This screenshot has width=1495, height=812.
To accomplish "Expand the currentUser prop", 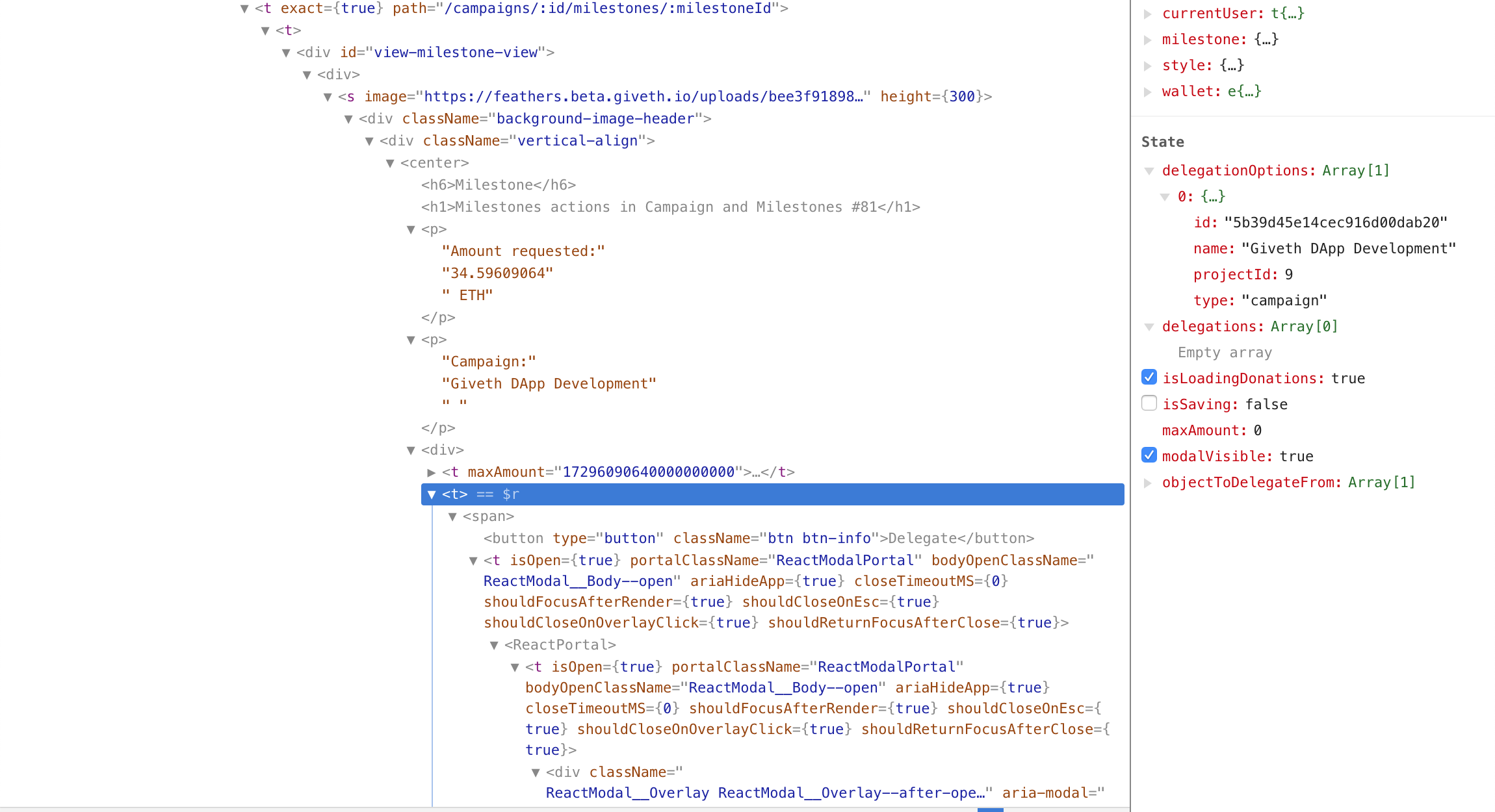I will coord(1148,14).
